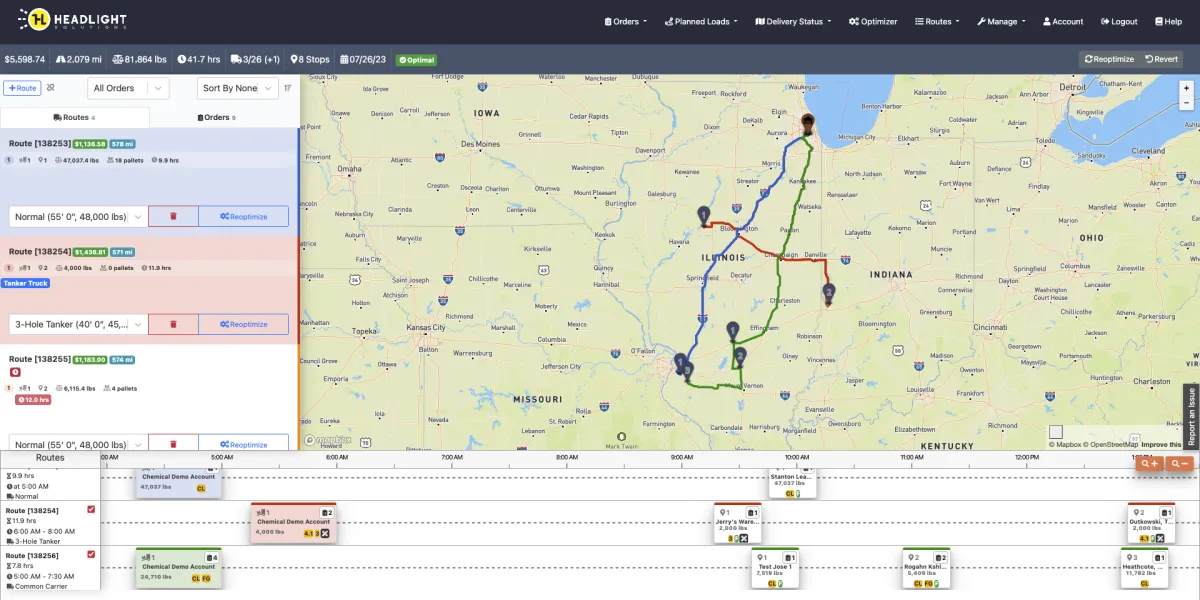Image resolution: width=1200 pixels, height=600 pixels.
Task: Switch to the Routes tab
Action: click(x=75, y=117)
